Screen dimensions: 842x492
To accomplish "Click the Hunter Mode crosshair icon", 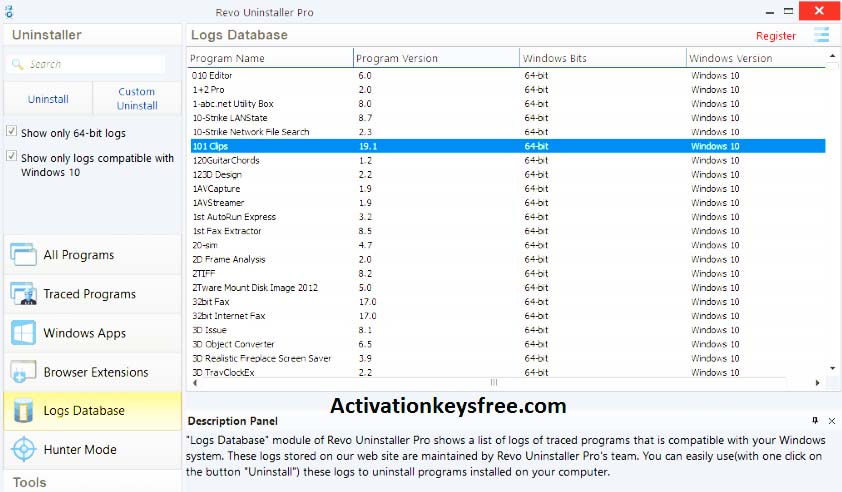I will [23, 450].
